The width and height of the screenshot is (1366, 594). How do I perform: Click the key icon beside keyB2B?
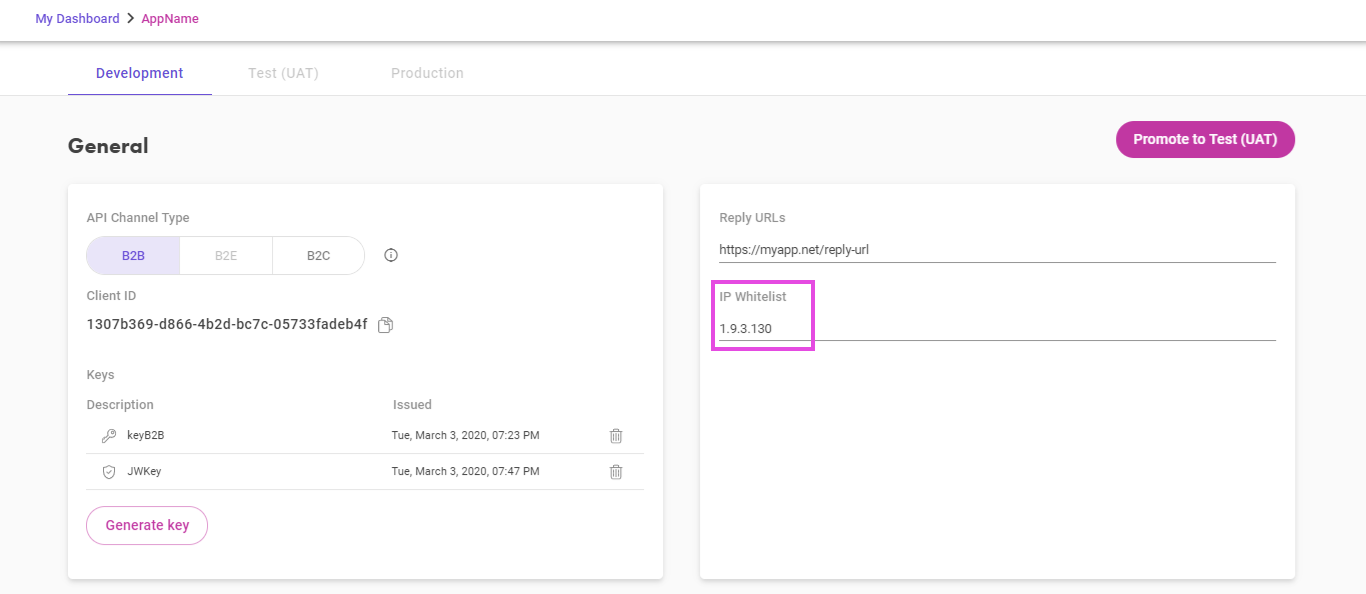pyautogui.click(x=109, y=436)
